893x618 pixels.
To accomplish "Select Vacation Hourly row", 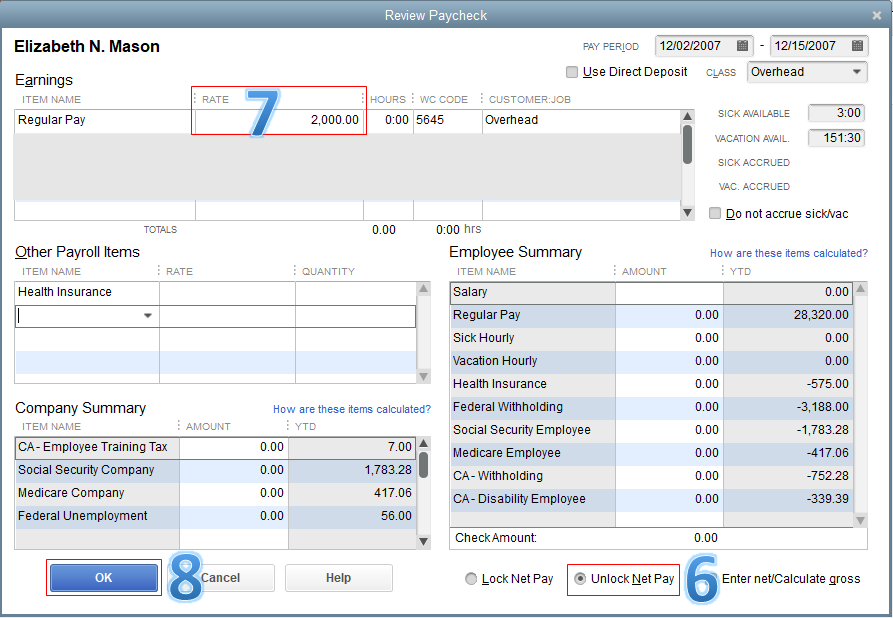I will [652, 361].
